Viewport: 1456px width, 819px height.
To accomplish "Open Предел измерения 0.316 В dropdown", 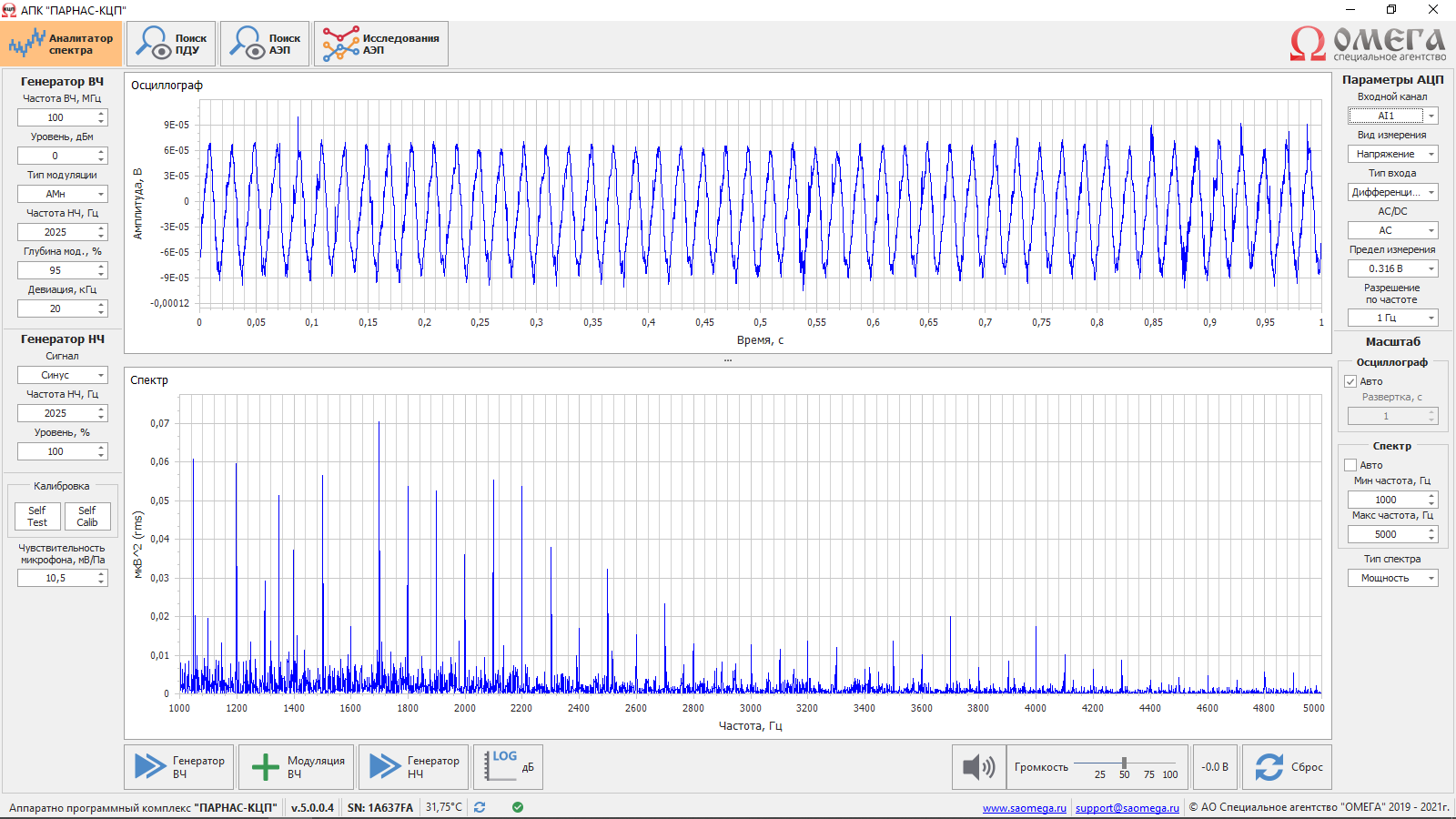I will point(1392,268).
